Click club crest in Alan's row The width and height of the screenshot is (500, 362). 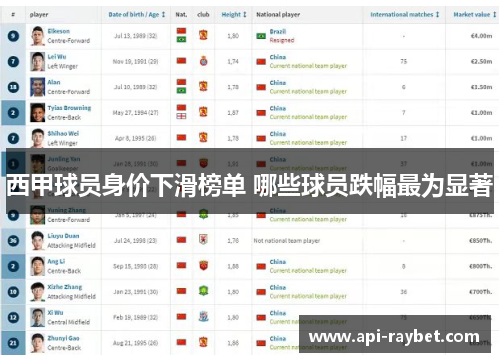point(203,86)
